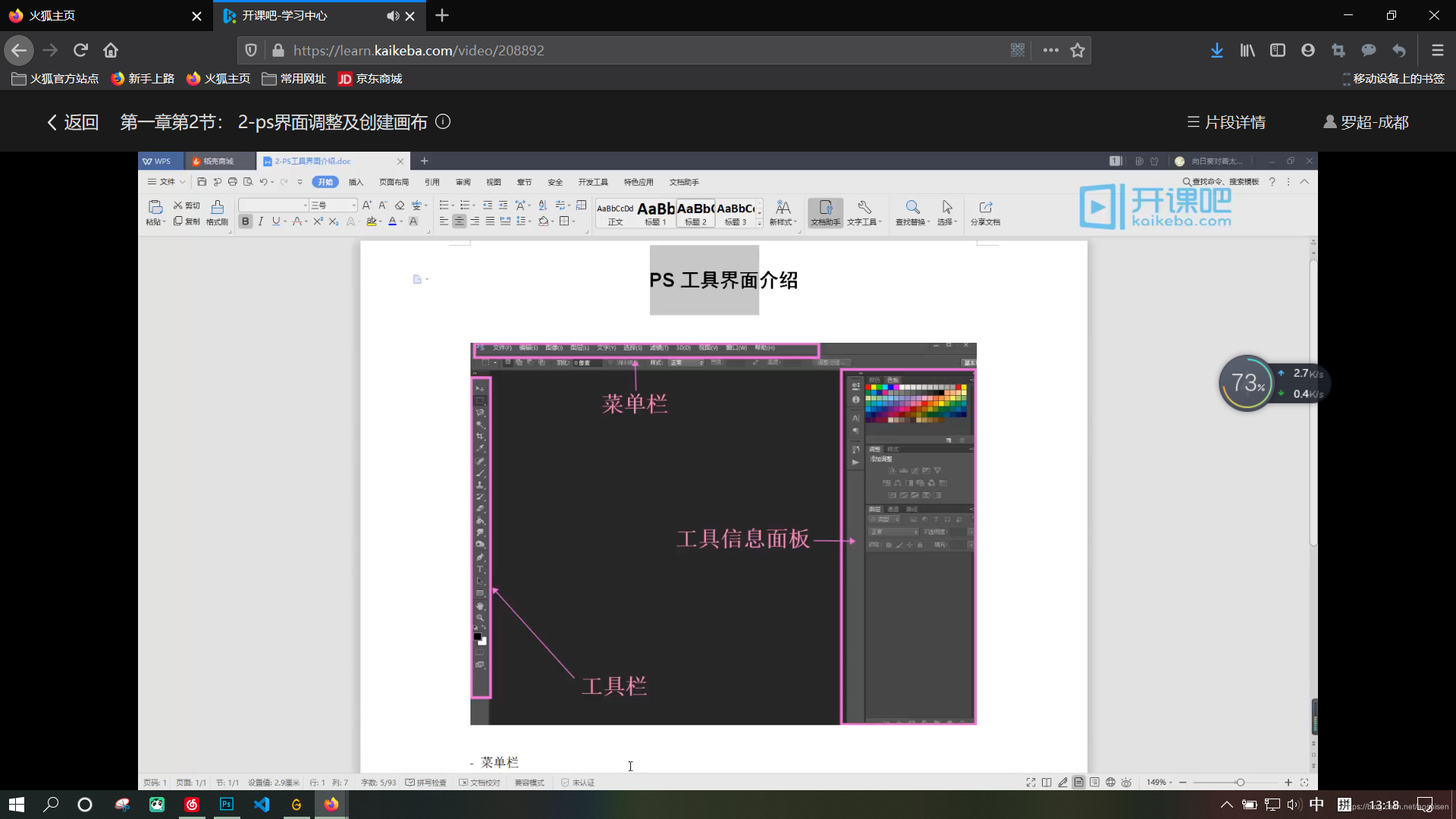The height and width of the screenshot is (819, 1456).
Task: Click the Superscript icon
Action: pos(318,221)
